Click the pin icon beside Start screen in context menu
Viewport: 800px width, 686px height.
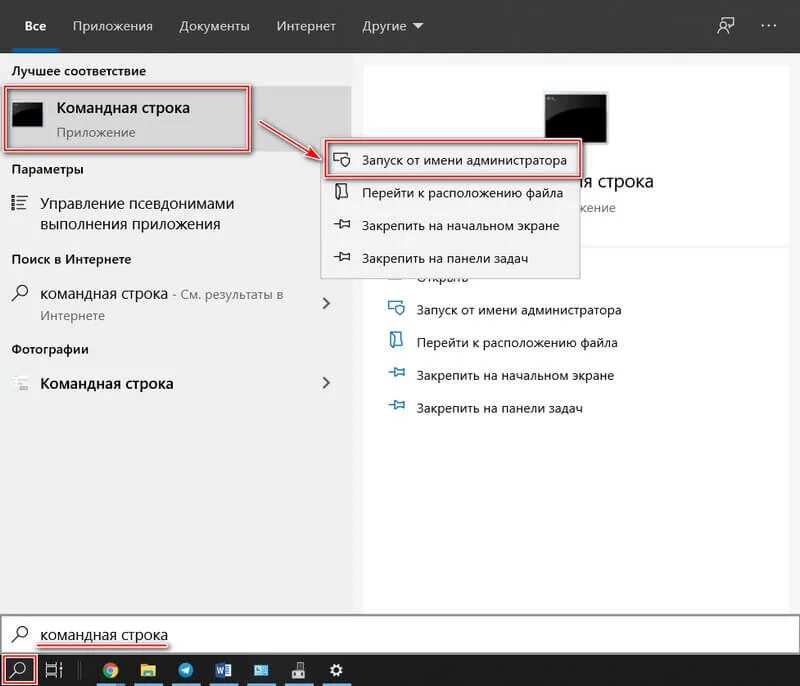[x=342, y=224]
